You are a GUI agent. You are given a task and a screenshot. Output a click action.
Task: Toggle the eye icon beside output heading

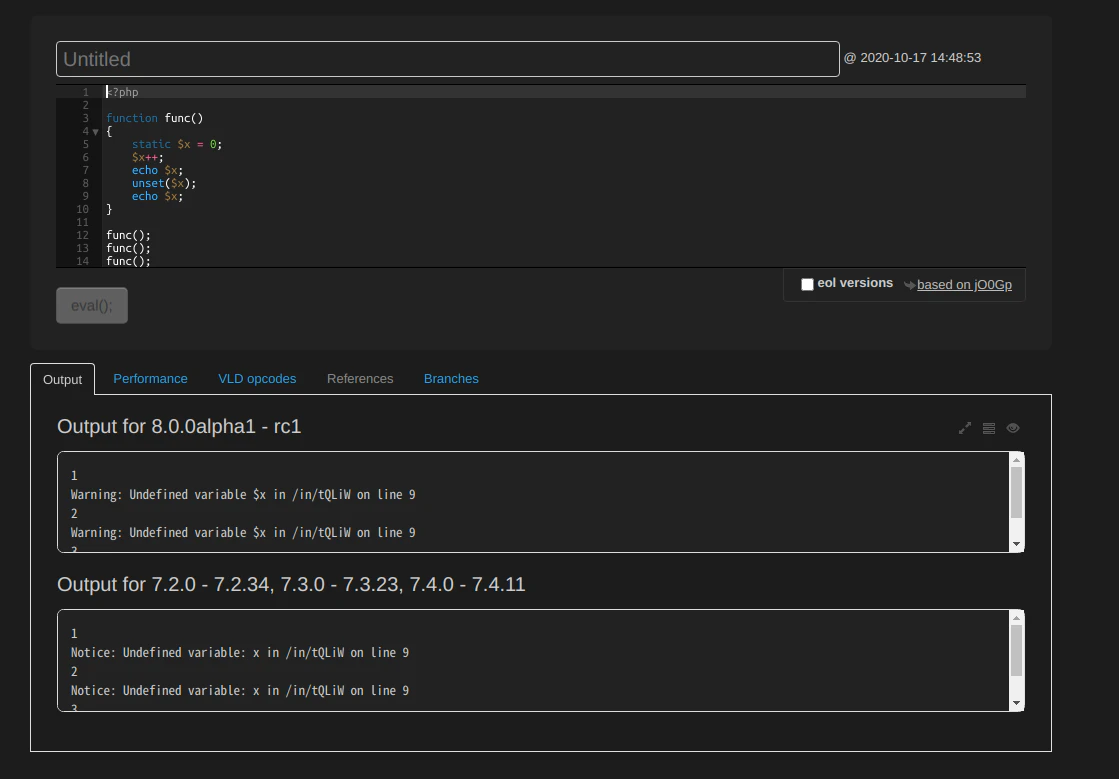[x=1013, y=428]
